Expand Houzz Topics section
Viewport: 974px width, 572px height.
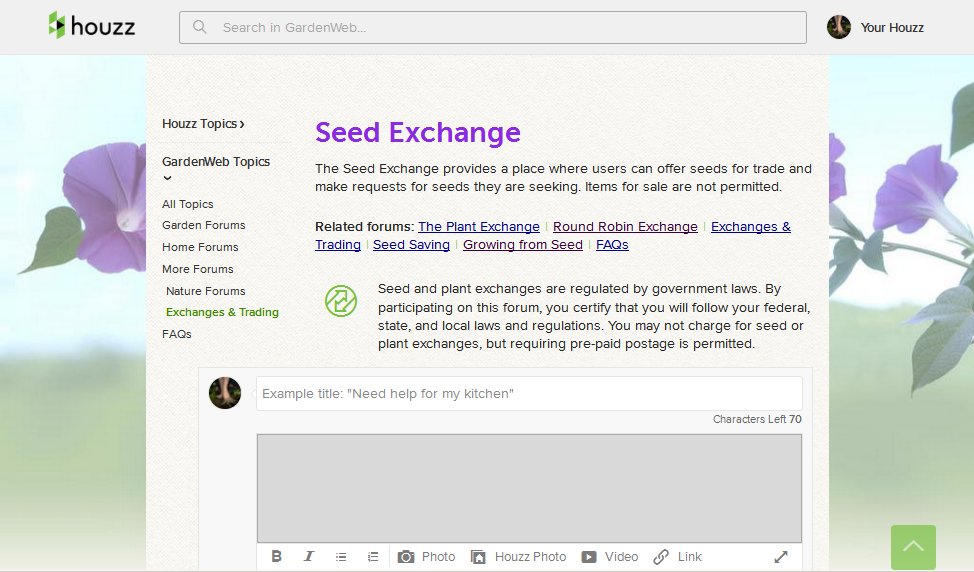[203, 124]
